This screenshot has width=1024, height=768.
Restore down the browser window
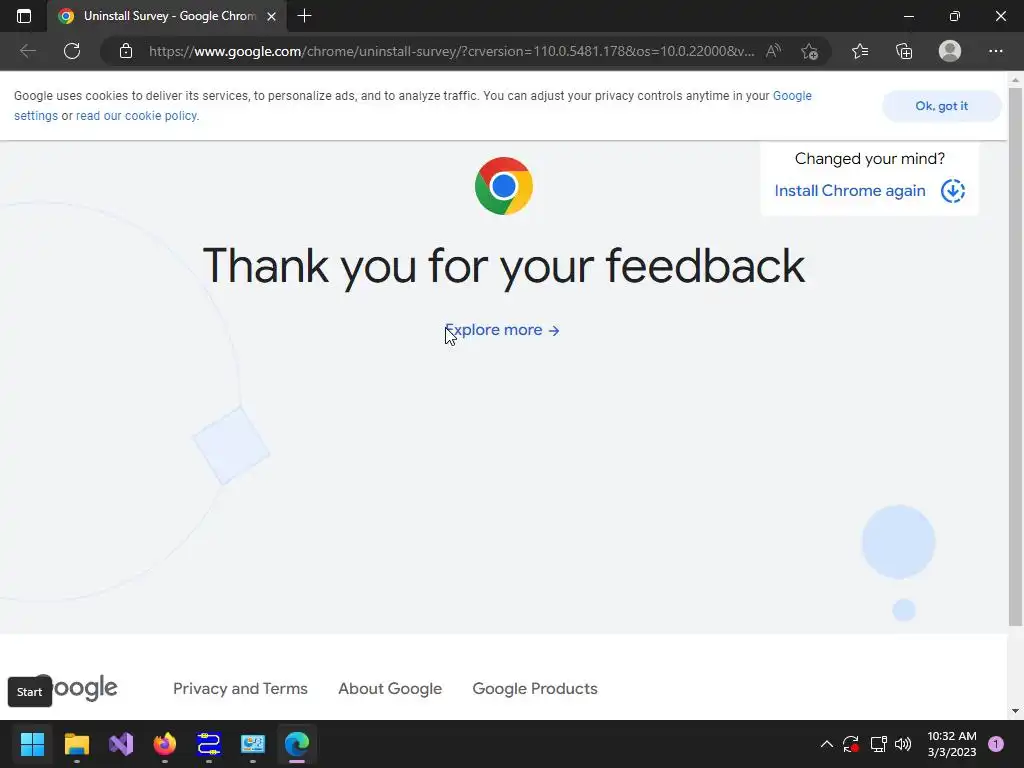pyautogui.click(x=955, y=16)
